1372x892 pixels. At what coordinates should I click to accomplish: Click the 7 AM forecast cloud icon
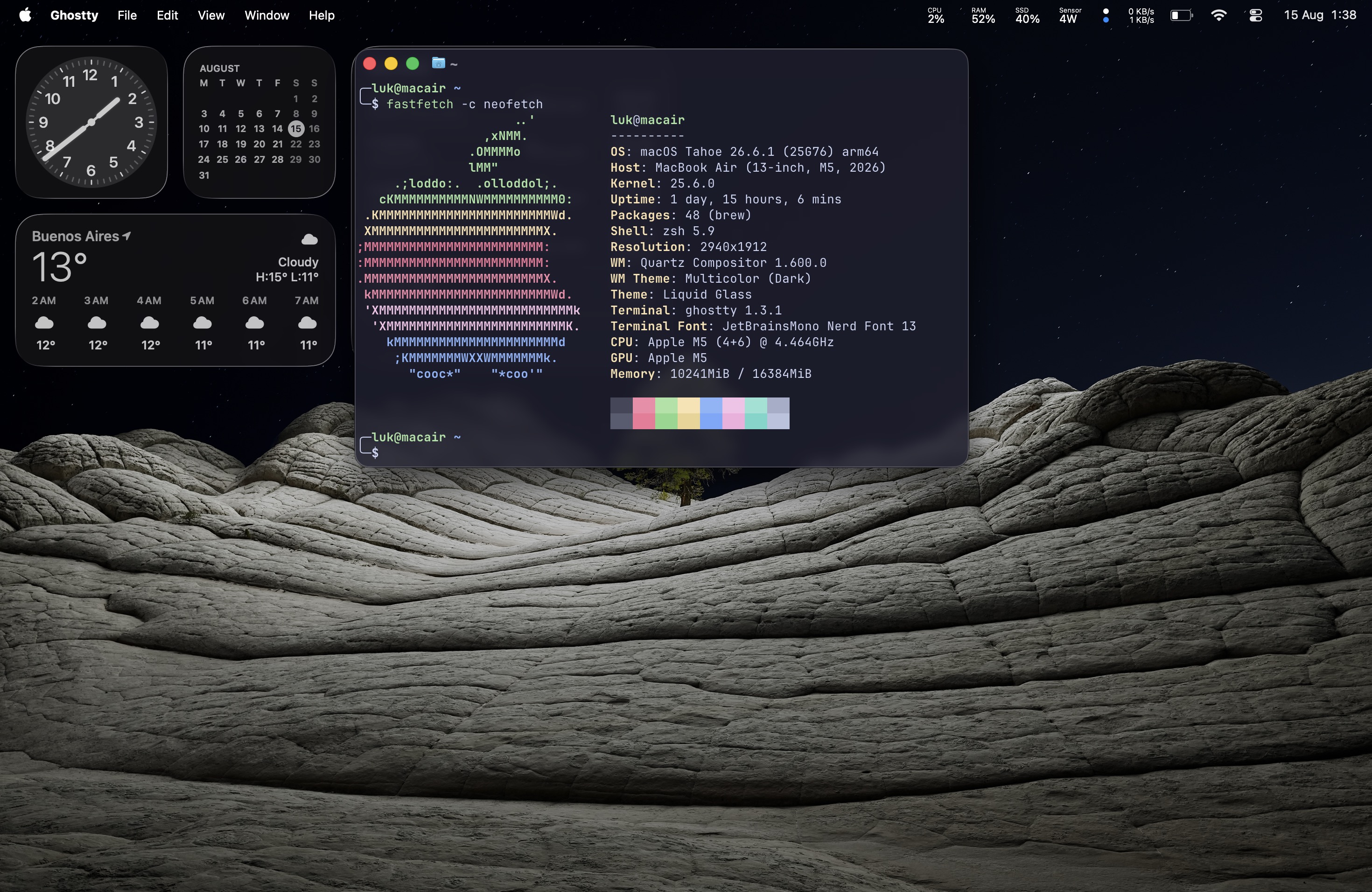coord(307,323)
